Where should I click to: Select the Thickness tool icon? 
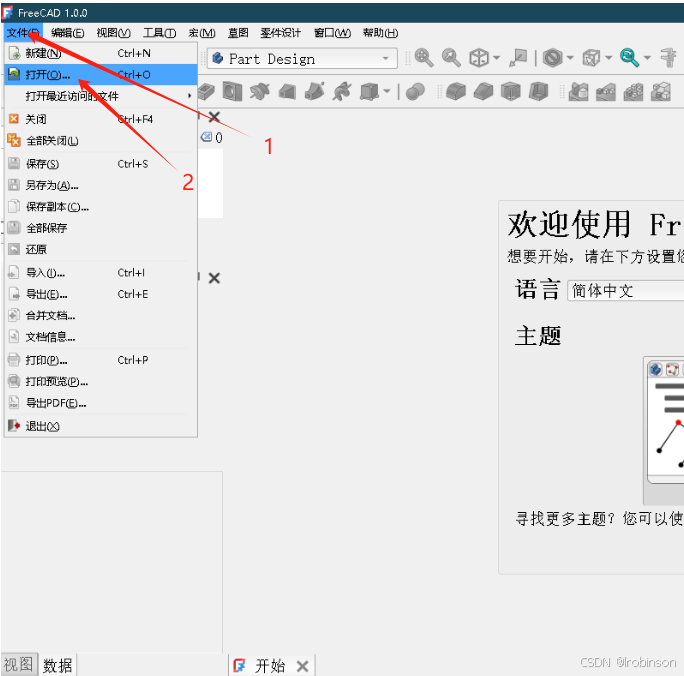[x=538, y=92]
